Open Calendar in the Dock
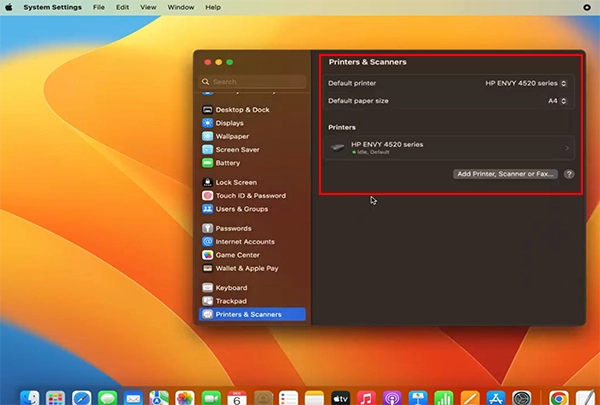The height and width of the screenshot is (405, 600). click(x=237, y=398)
